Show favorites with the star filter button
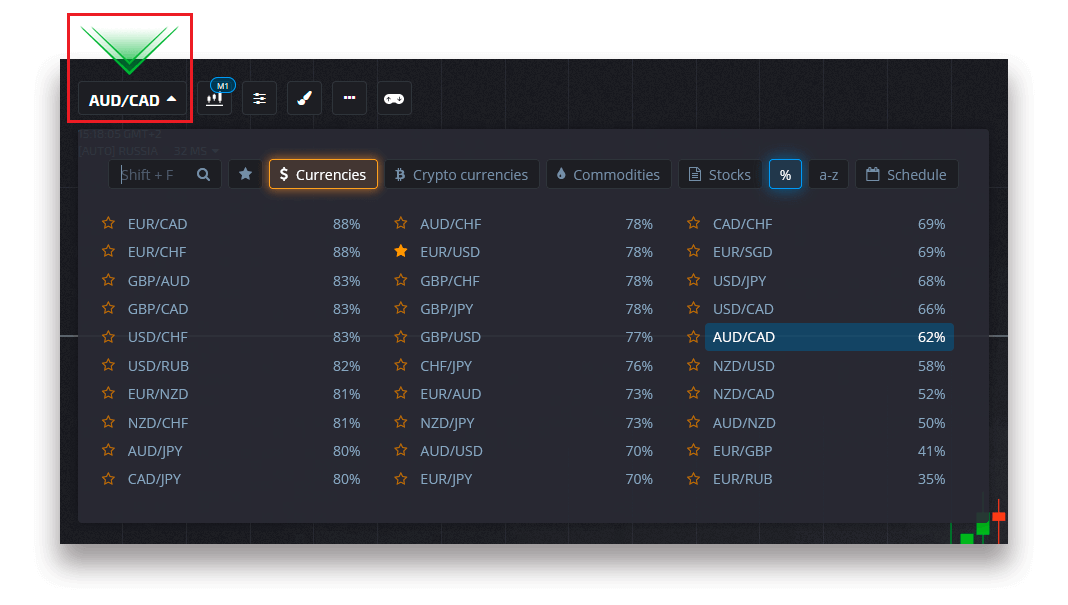The width and height of the screenshot is (1068, 605). 245,174
